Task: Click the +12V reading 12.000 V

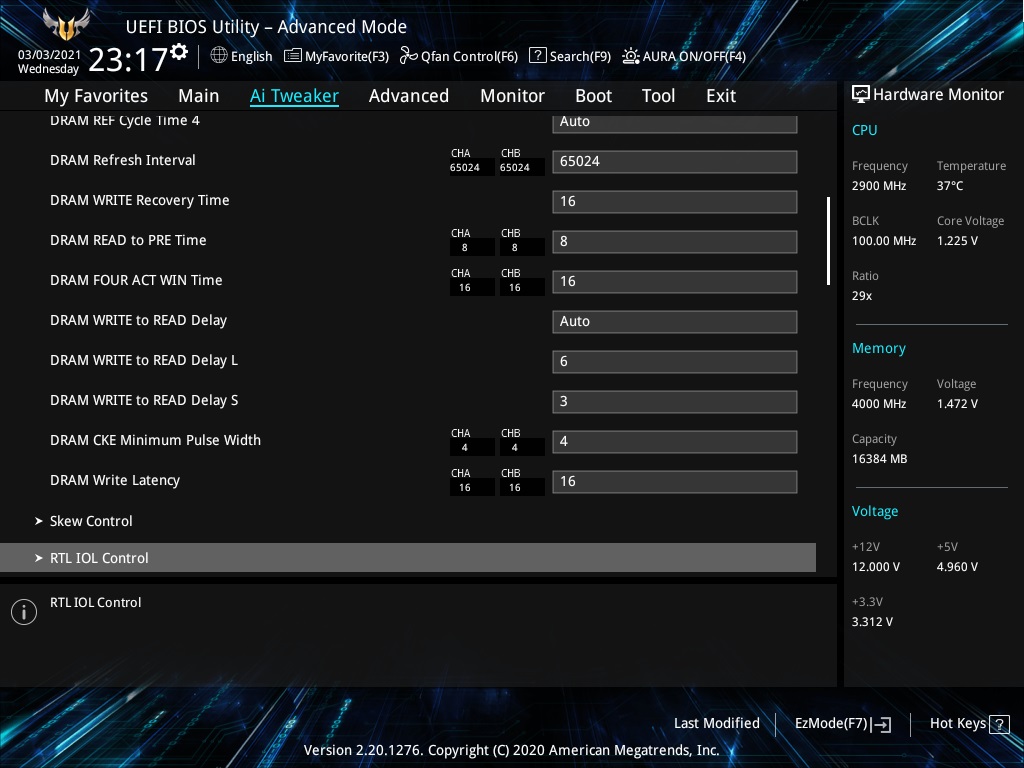Action: (x=876, y=567)
